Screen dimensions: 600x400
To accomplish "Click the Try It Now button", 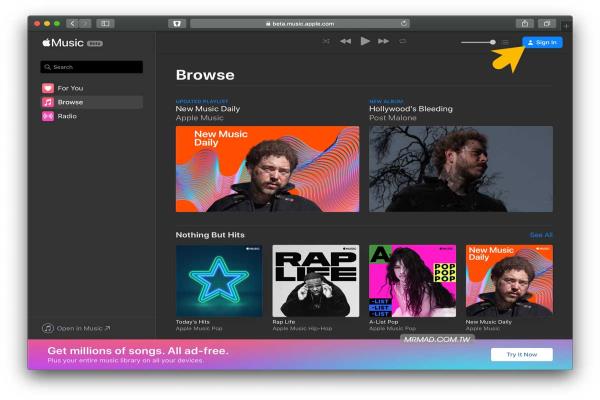I will (522, 354).
